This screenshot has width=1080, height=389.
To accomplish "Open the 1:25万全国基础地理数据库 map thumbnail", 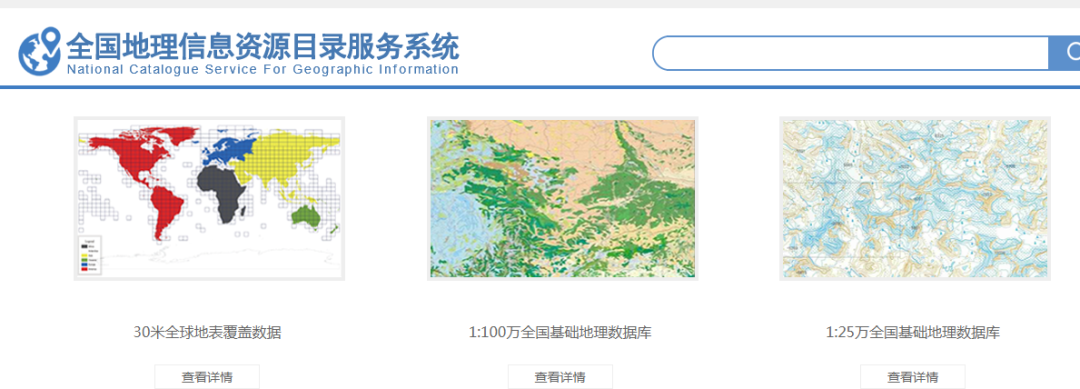I will [915, 198].
